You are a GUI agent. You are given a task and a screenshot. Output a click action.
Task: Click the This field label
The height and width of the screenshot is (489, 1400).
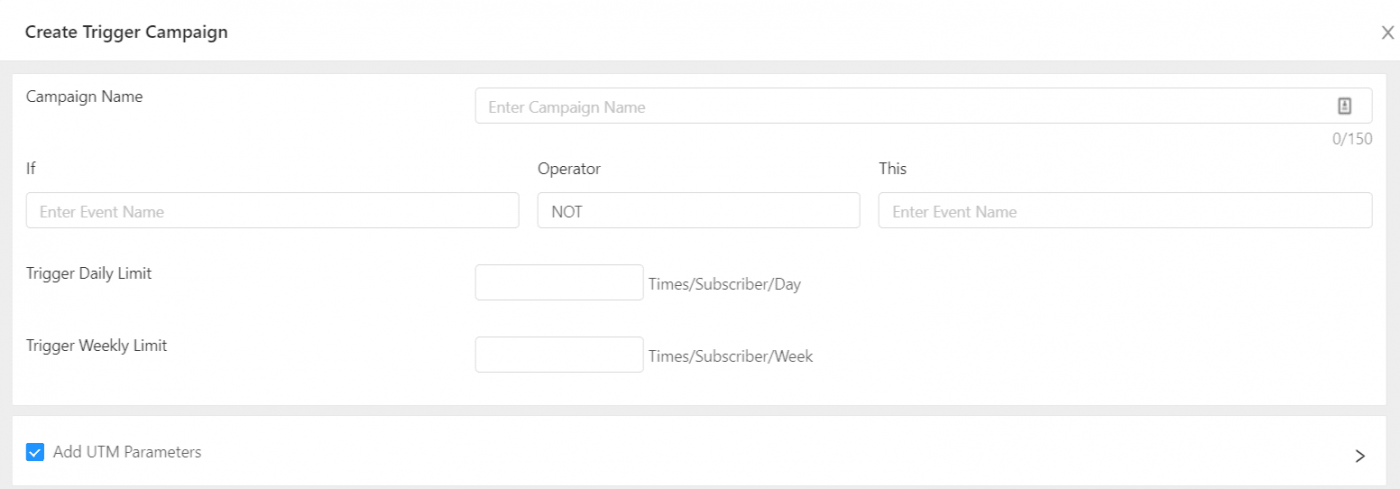click(x=892, y=168)
